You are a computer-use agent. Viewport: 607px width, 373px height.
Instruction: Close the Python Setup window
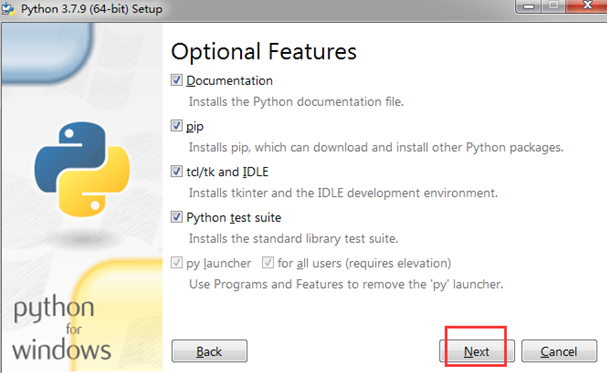587,5
